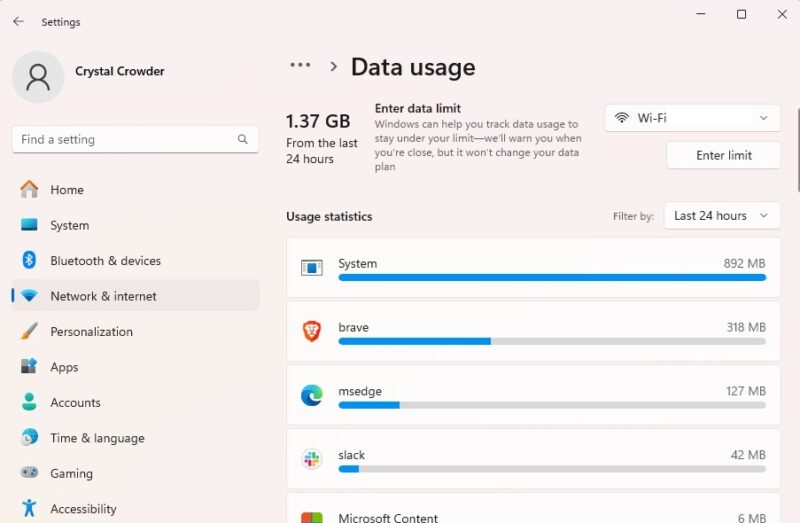Click the search magnifier icon
This screenshot has width=800, height=523.
coord(243,140)
